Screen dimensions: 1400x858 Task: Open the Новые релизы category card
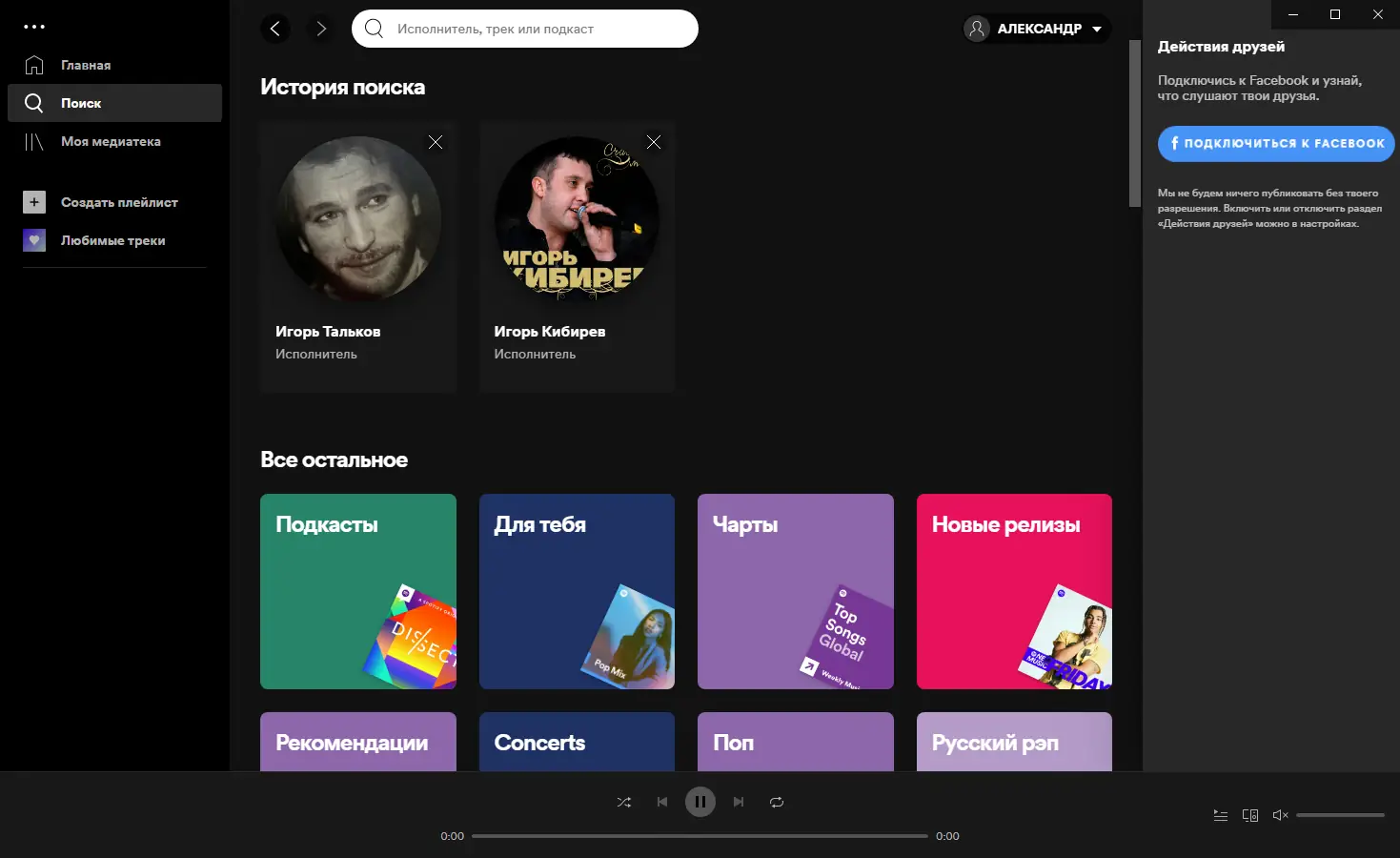point(1014,591)
